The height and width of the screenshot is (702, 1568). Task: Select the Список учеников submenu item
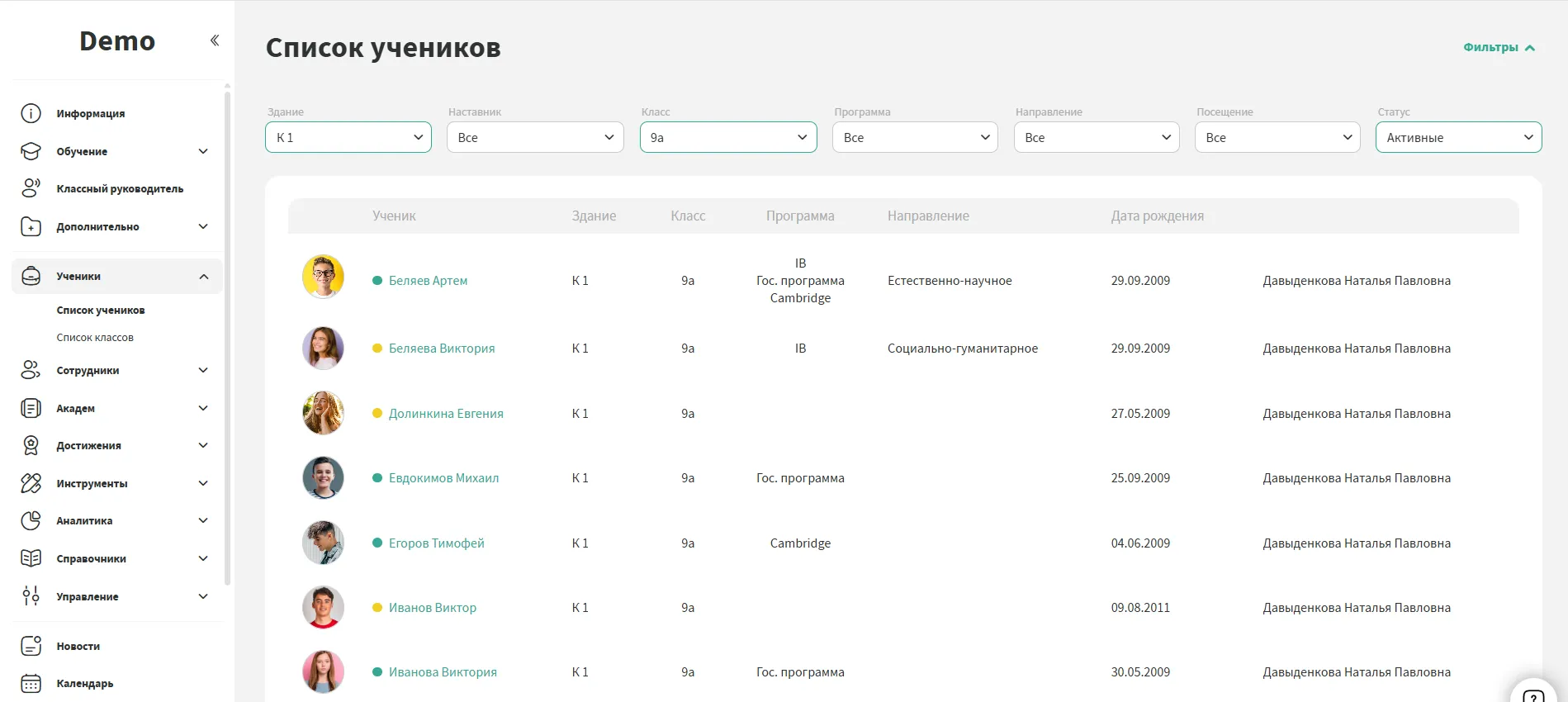[101, 311]
